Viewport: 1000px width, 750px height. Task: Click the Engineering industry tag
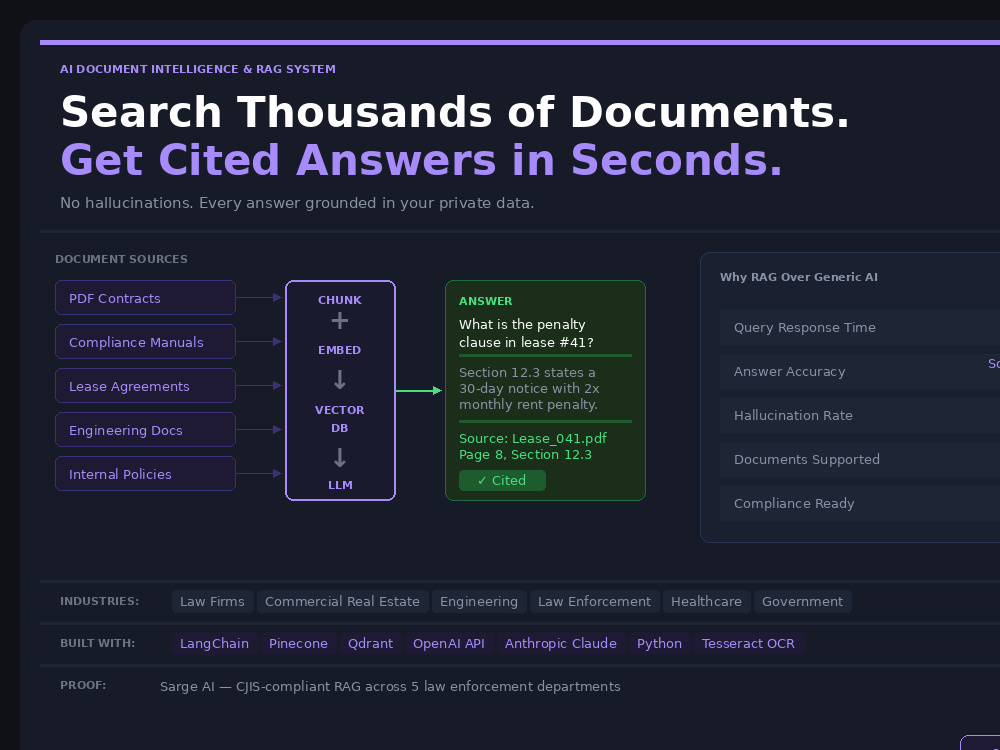coord(479,601)
